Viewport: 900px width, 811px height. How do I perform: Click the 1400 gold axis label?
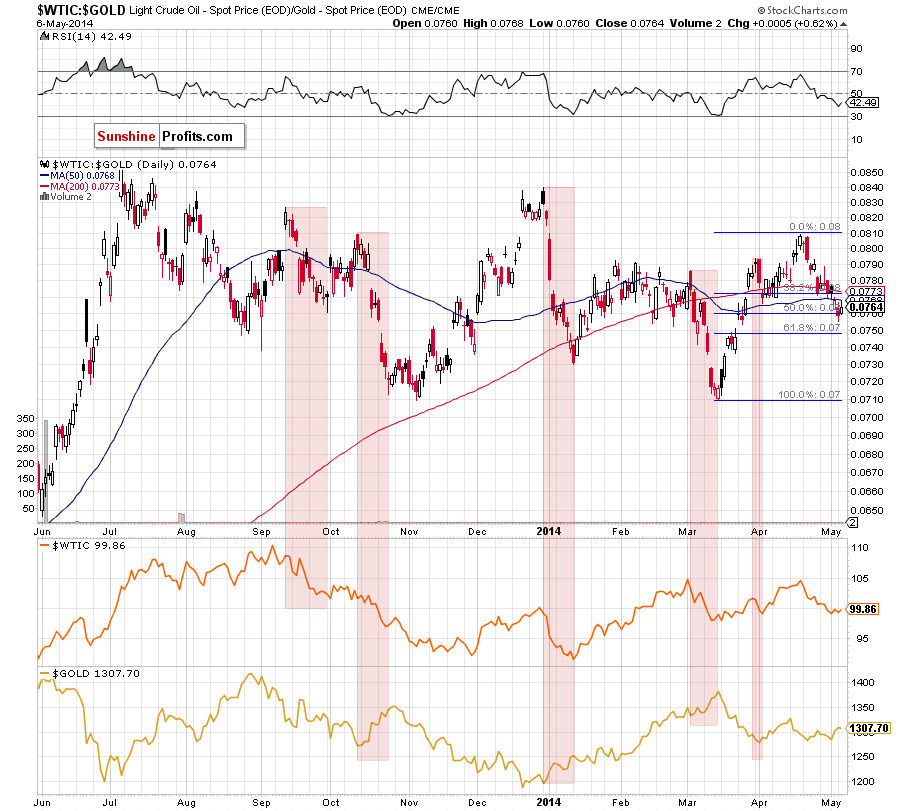pos(863,683)
